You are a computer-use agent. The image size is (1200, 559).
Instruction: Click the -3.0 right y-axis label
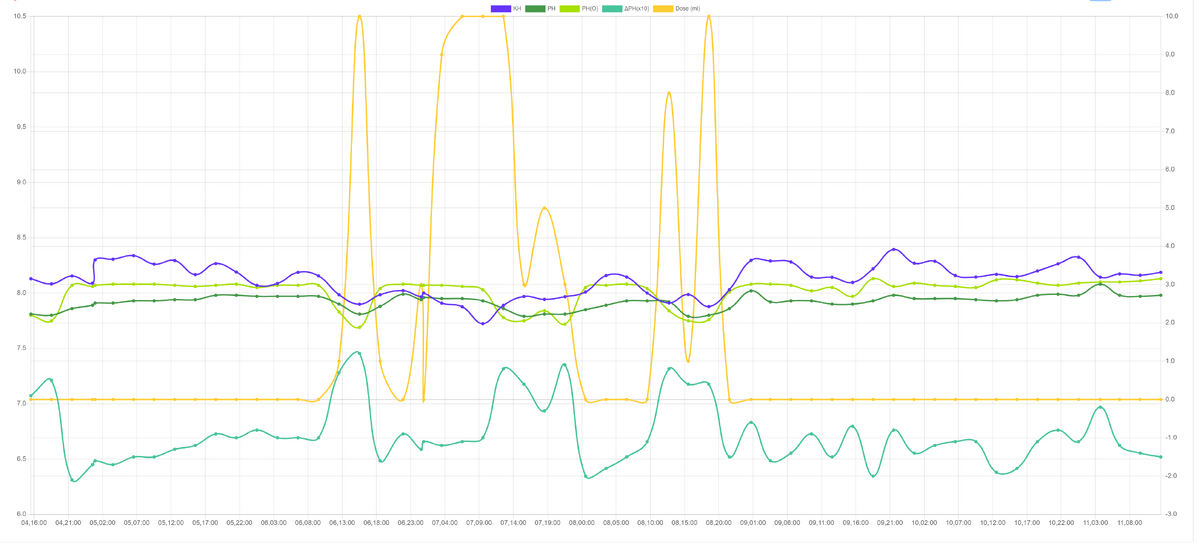coord(1172,514)
